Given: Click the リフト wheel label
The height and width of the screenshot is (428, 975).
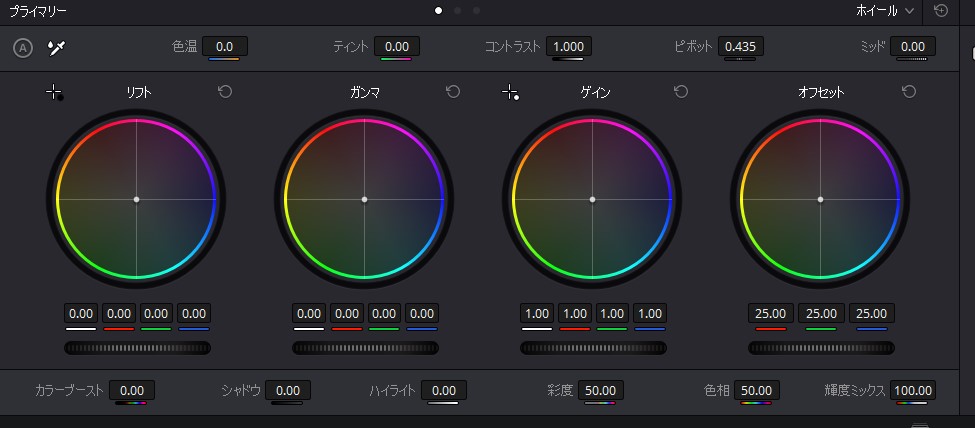Looking at the screenshot, I should coord(139,93).
